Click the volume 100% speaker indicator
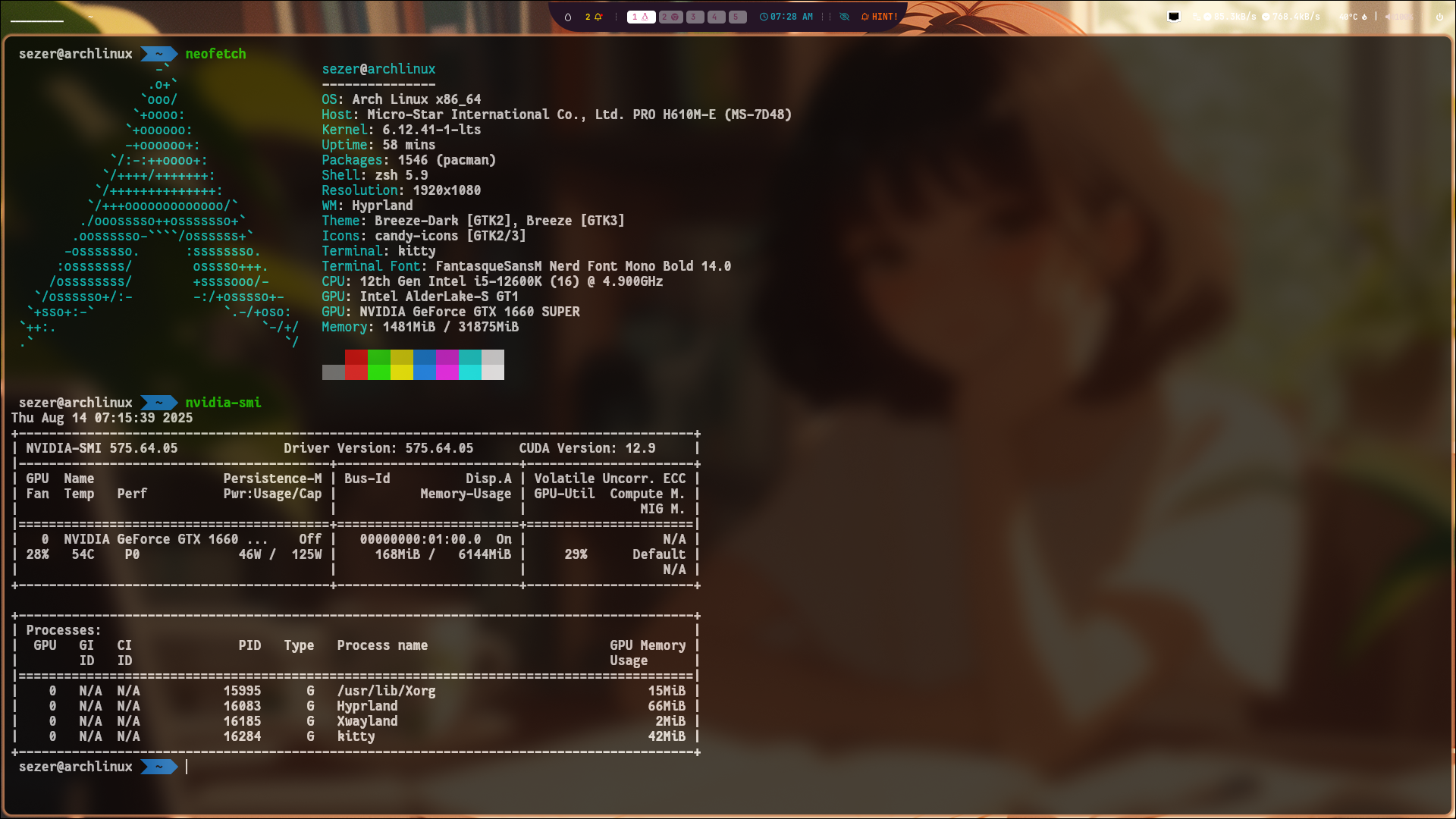1456x819 pixels. pyautogui.click(x=1399, y=17)
